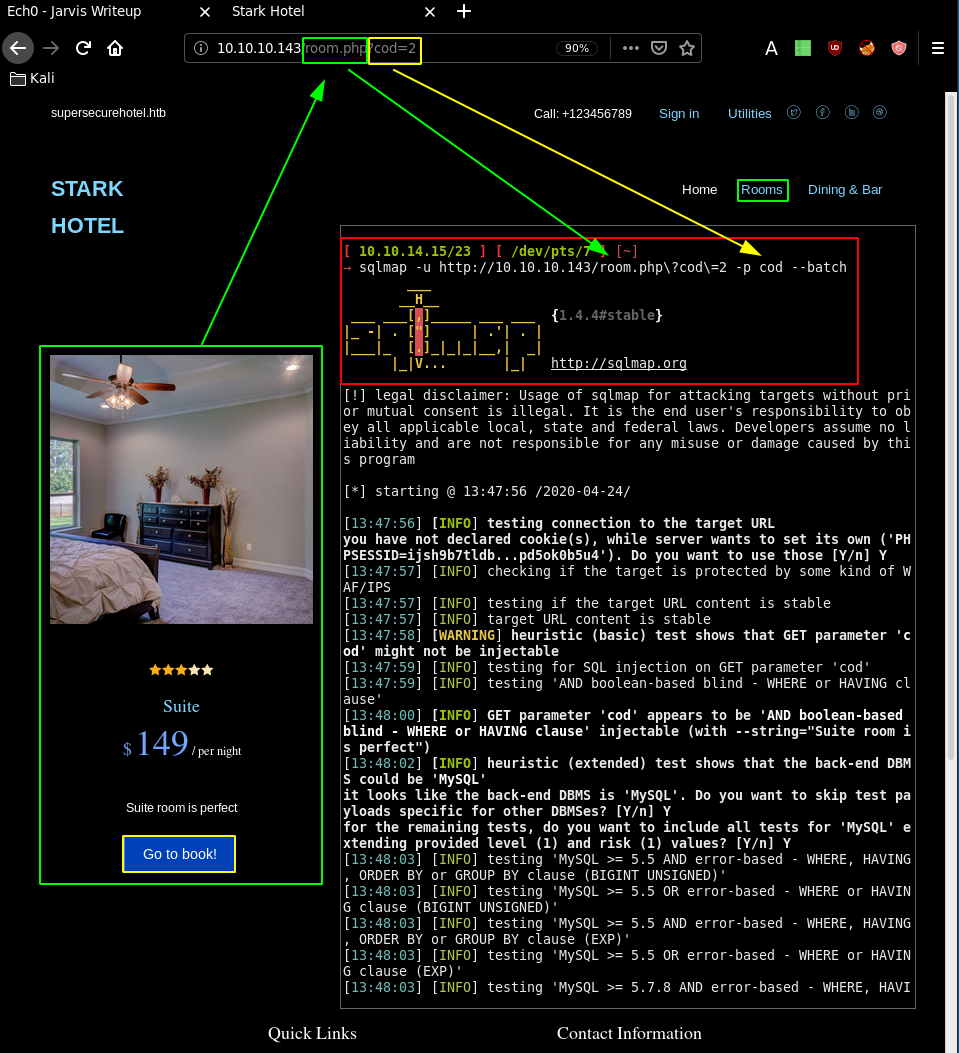
Task: Click the STARK HOTEL logo
Action: [x=87, y=208]
